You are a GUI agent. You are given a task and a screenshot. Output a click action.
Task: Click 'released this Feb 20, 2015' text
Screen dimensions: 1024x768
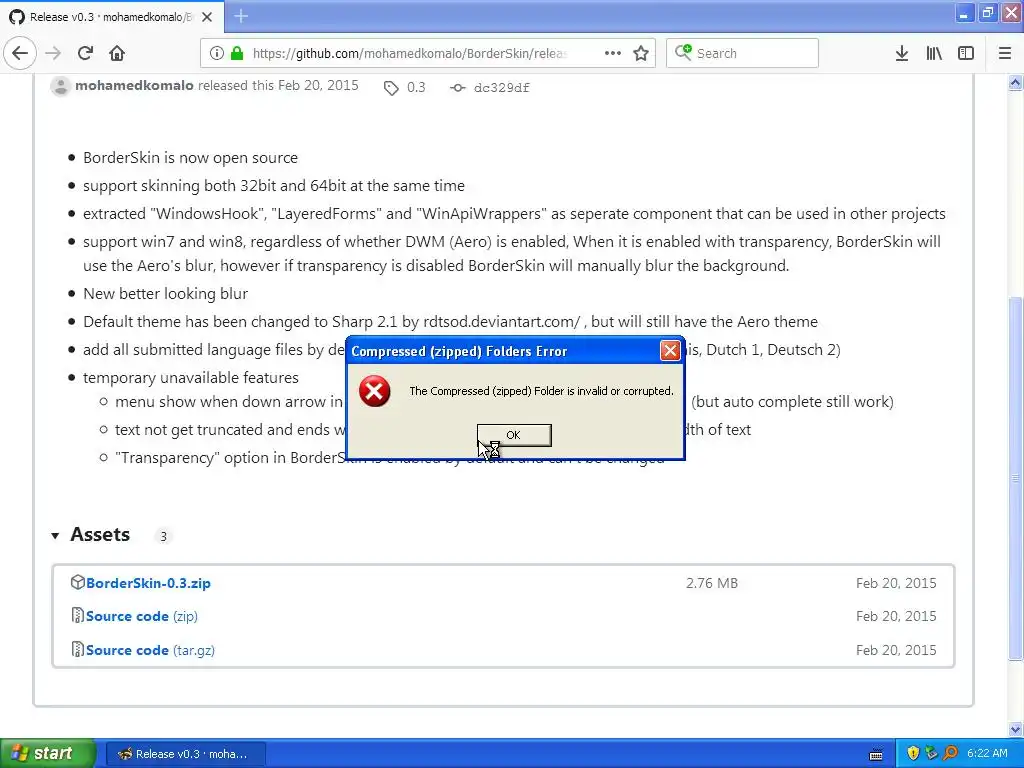click(x=278, y=86)
